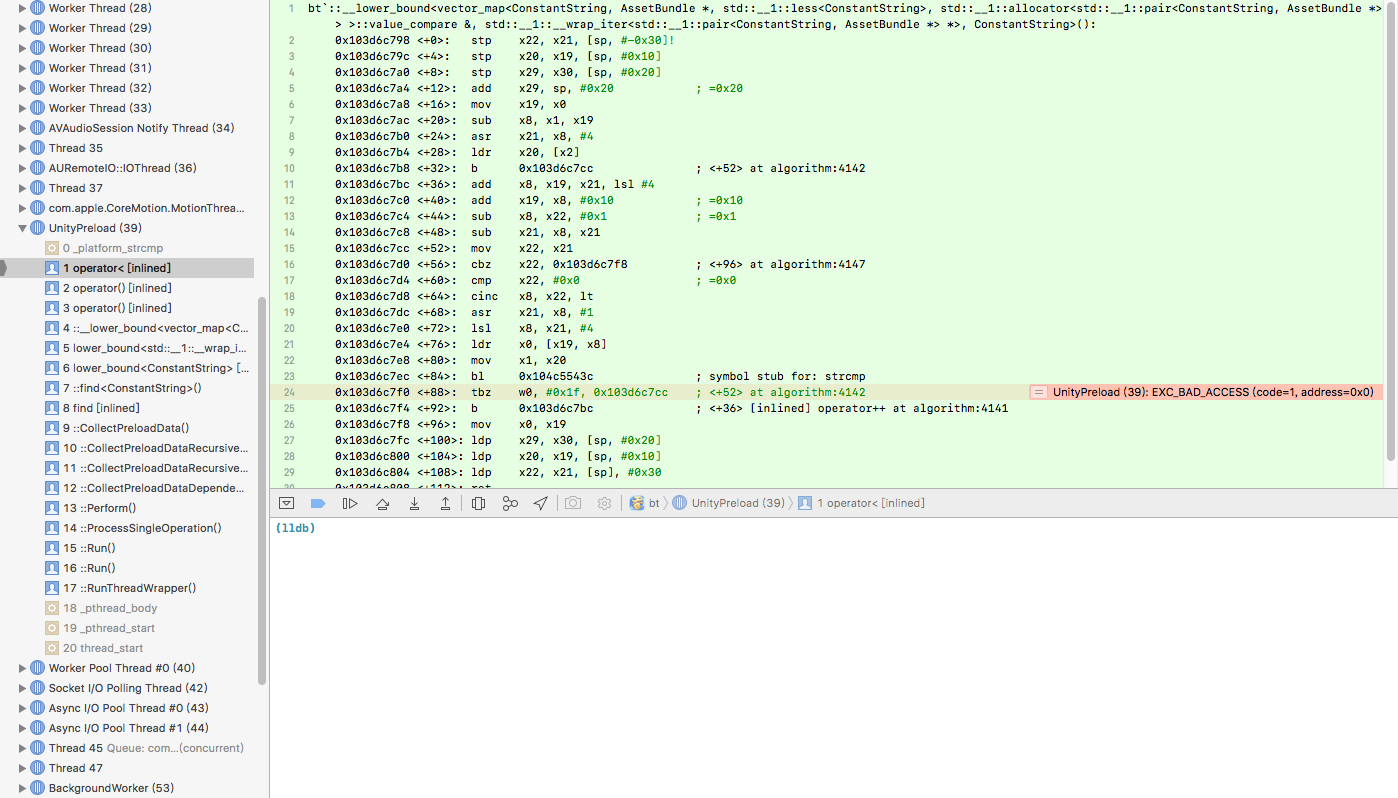Collapse the UnityPreload (39) thread
Image resolution: width=1398 pixels, height=798 pixels.
(x=22, y=228)
